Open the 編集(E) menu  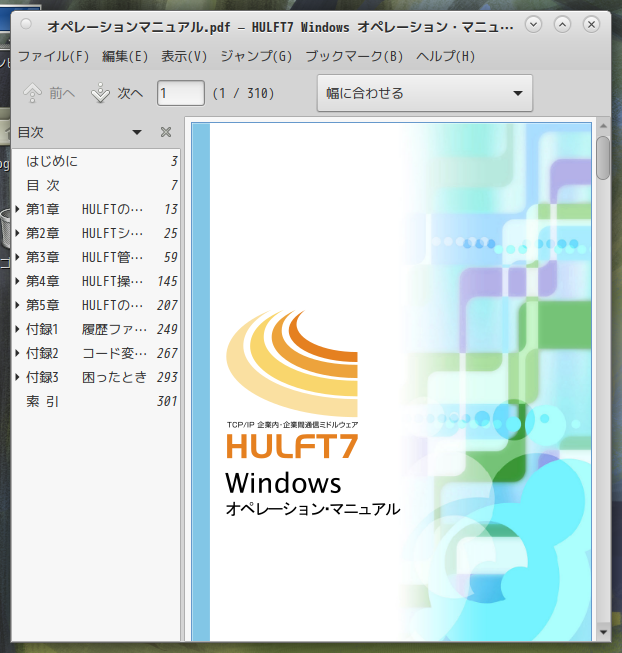pos(125,56)
